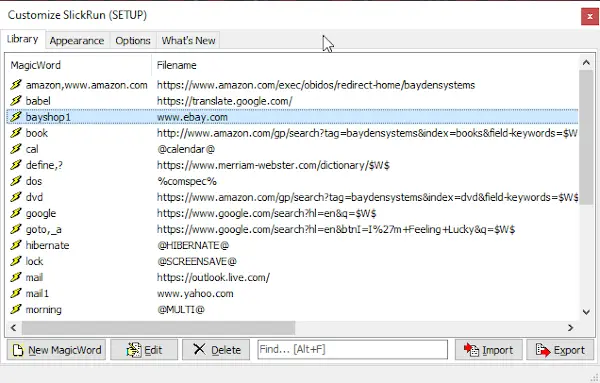Click the merriam-webster dictionary URL
Viewport: 600px width, 383px height.
tap(273, 165)
